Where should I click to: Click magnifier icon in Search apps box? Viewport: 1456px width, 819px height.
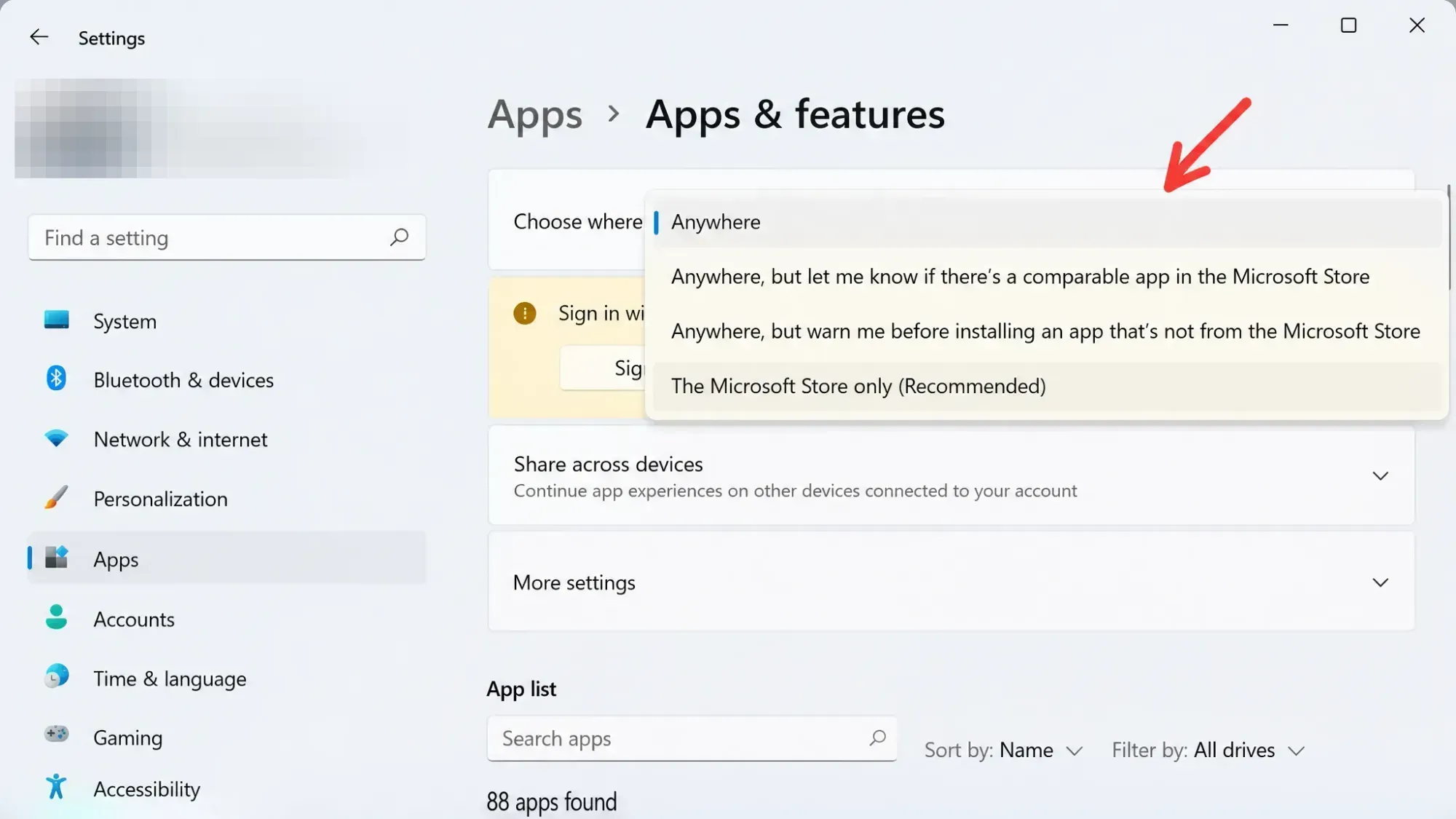tap(877, 738)
